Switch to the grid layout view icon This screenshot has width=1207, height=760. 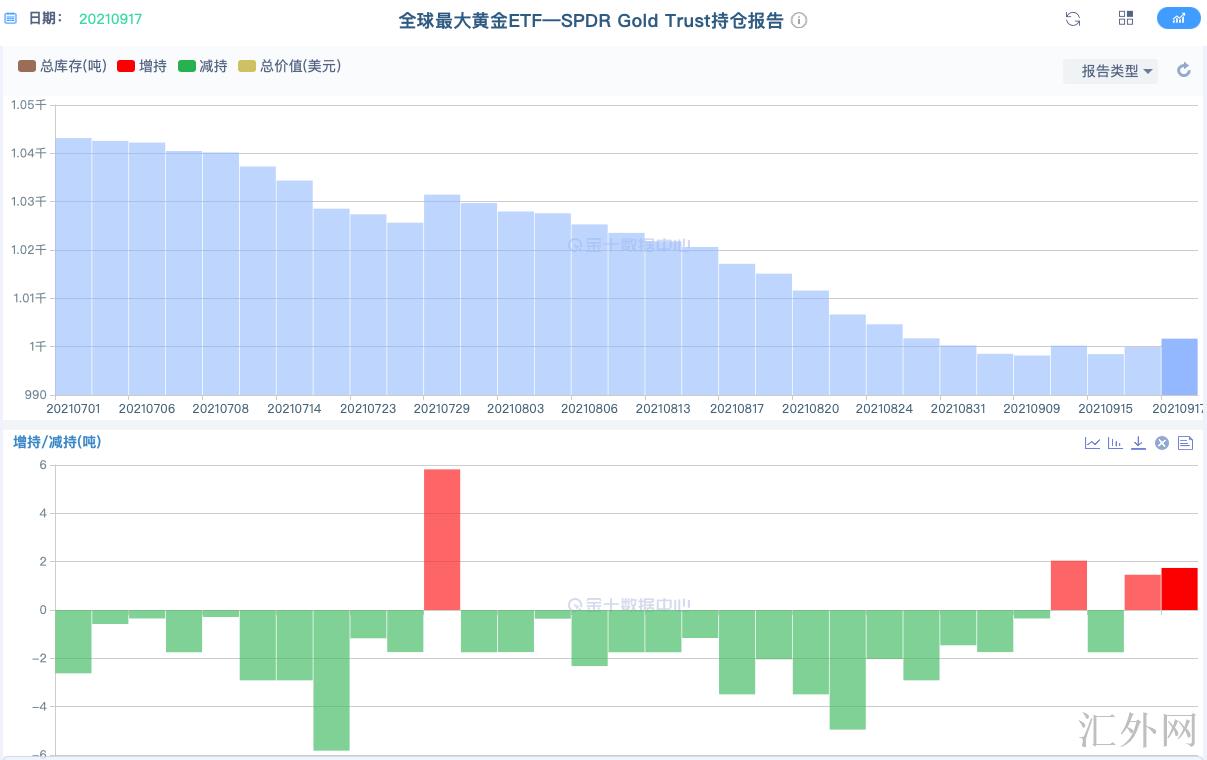tap(1126, 19)
